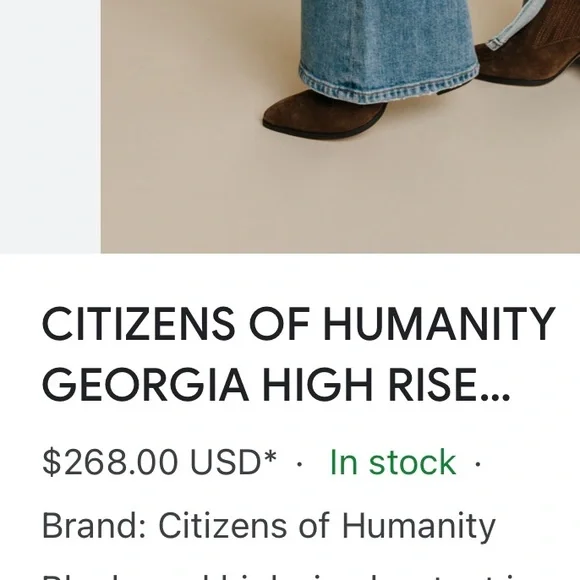
Task: Click the flared denim hem in the photo
Action: point(388,81)
